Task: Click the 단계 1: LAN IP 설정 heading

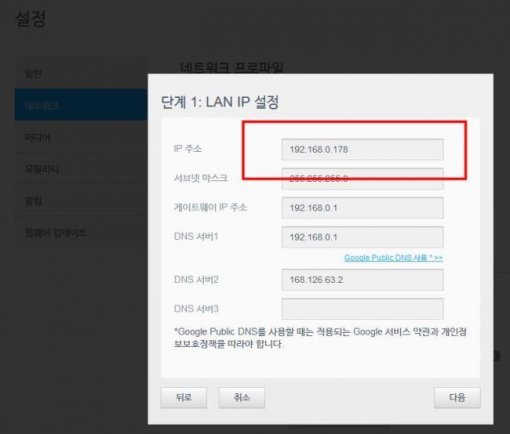Action: click(x=220, y=102)
